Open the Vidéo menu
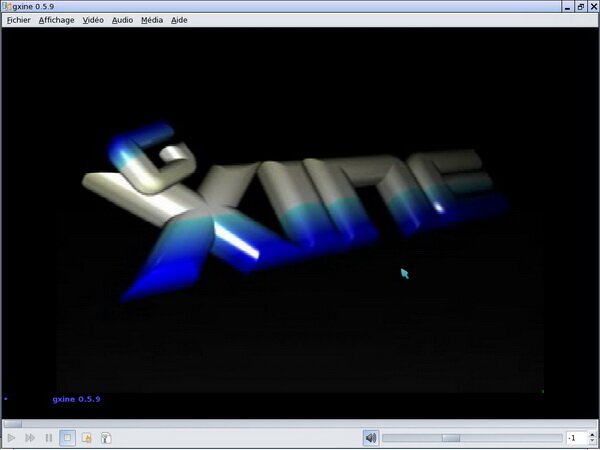The image size is (600, 450). [x=93, y=20]
